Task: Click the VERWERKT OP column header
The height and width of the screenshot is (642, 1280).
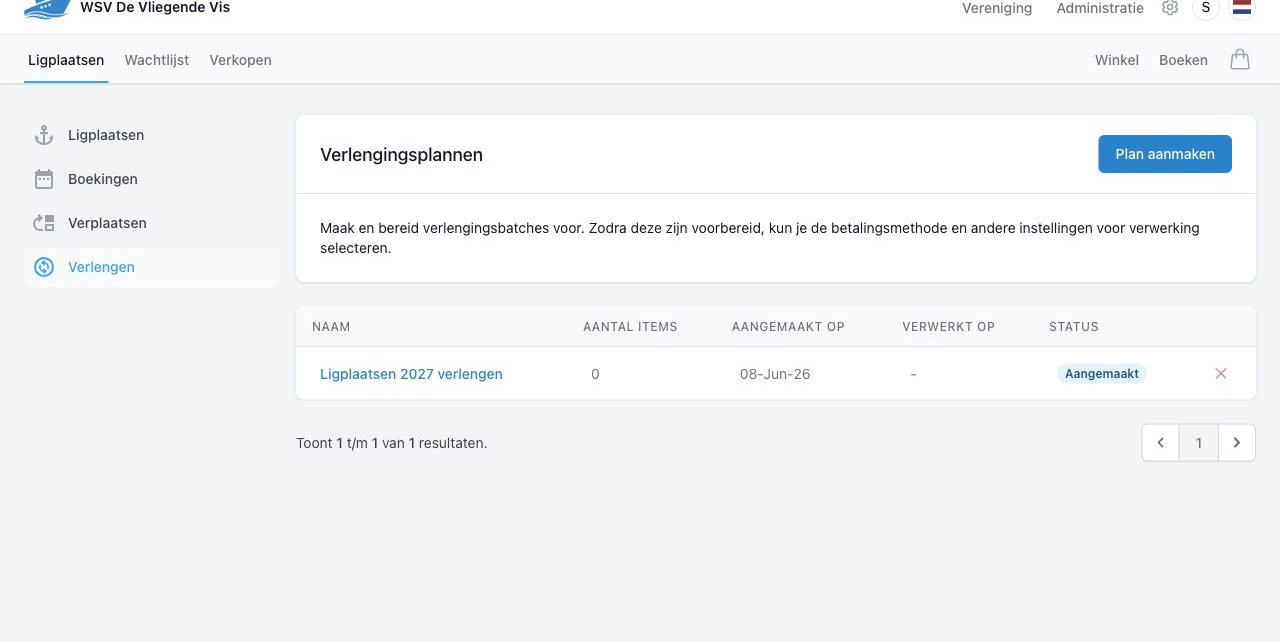Action: 948,327
